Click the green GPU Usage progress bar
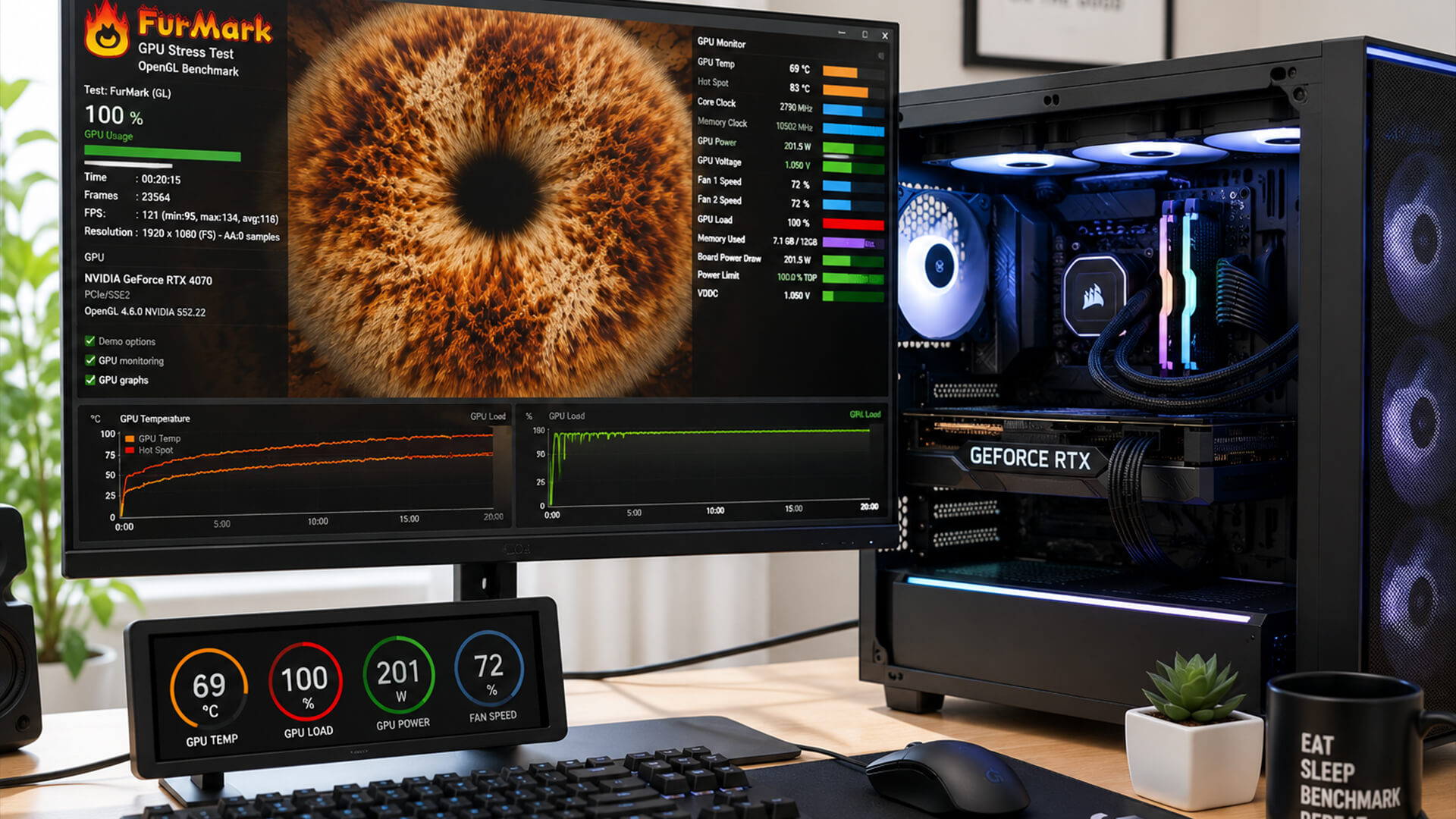 click(162, 153)
